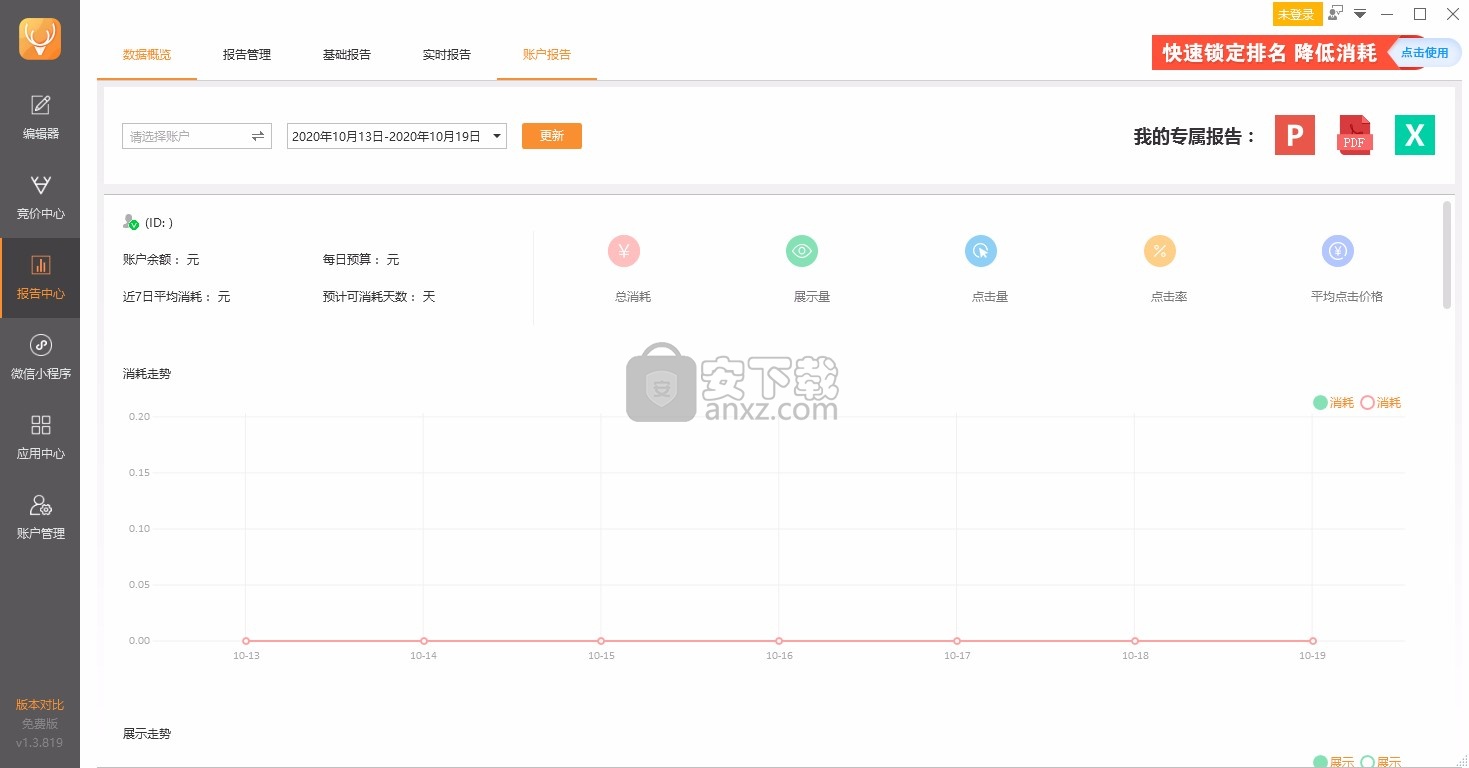Click the 免费版 version text
Screen dimensions: 1469x768
pos(40,724)
